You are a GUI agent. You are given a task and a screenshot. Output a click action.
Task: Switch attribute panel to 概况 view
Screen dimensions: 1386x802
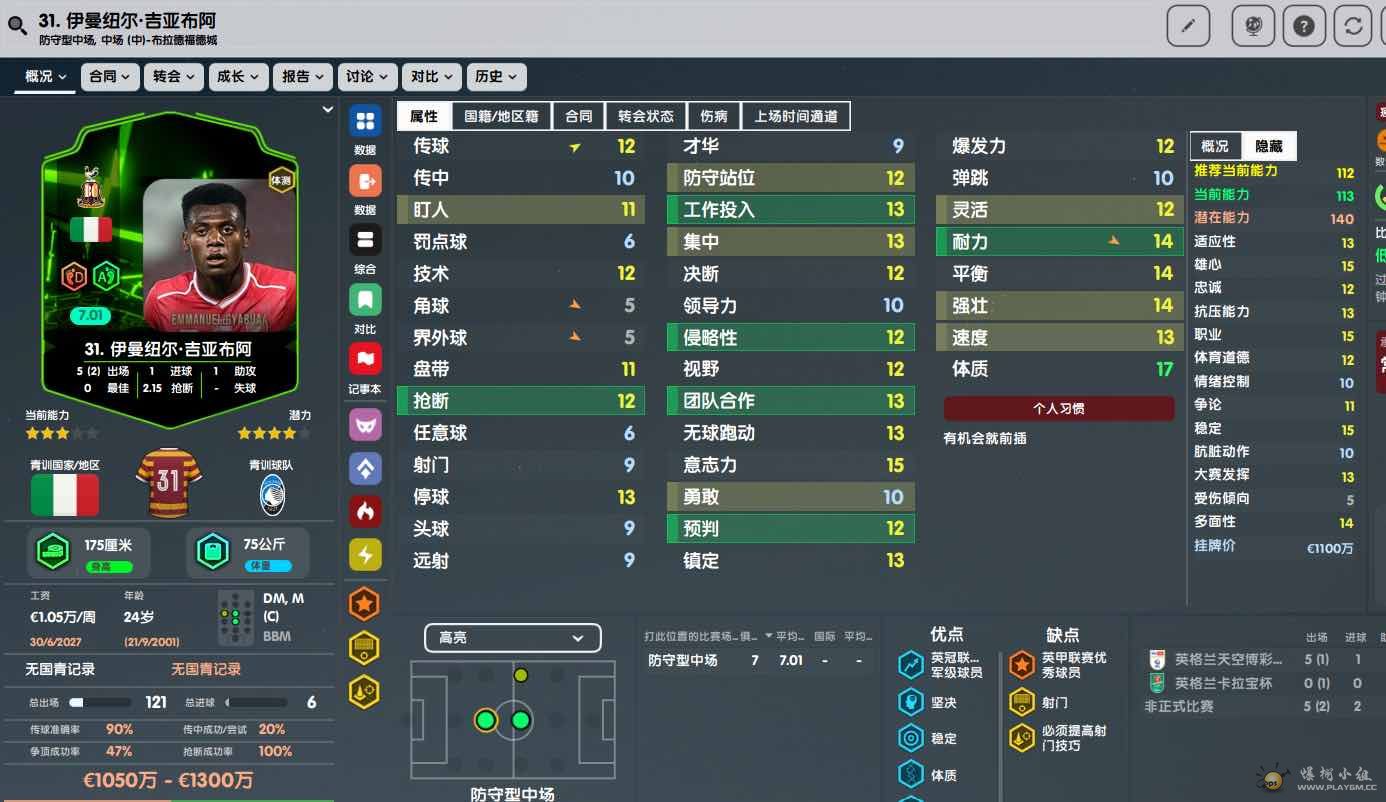tap(1214, 146)
